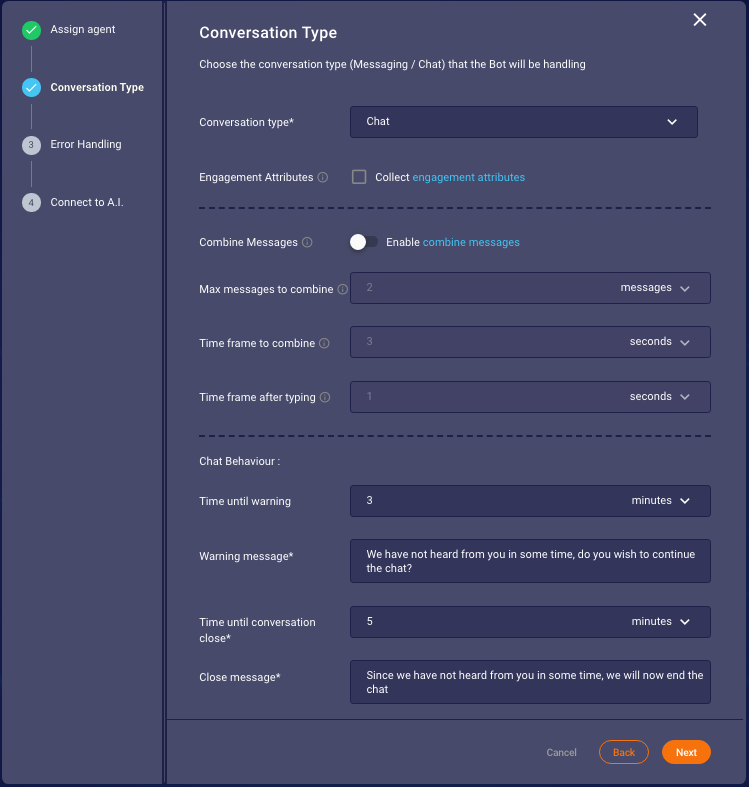Open the engagement attributes link
This screenshot has height=787, width=749.
(468, 177)
